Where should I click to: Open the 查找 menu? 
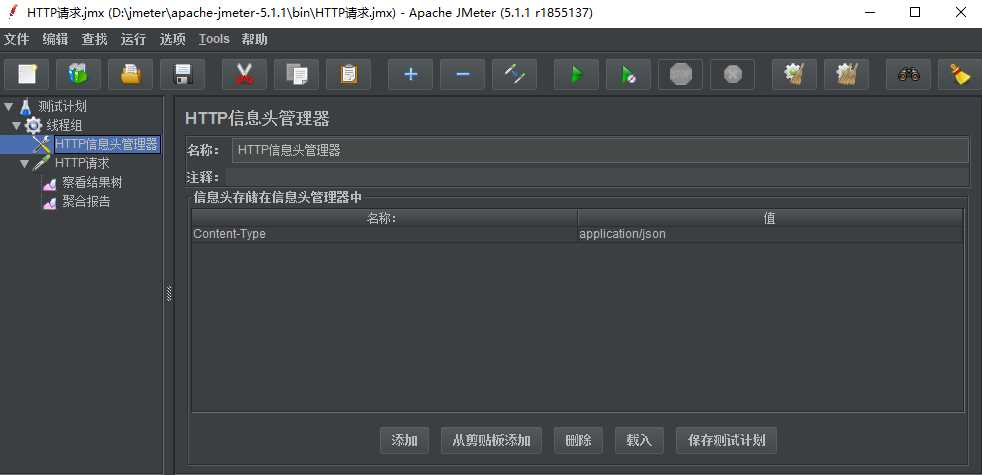(x=95, y=39)
